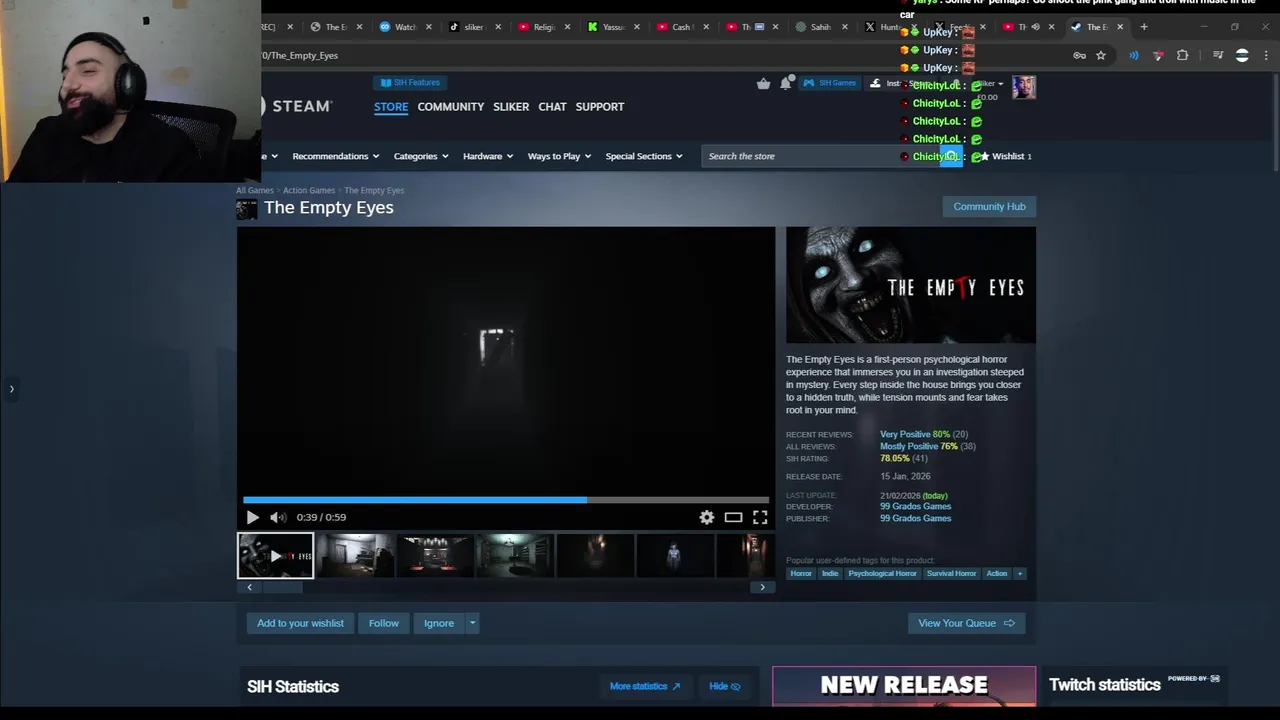Click the Steam logo
Screen dimensions: 1280x720
pos(297,106)
